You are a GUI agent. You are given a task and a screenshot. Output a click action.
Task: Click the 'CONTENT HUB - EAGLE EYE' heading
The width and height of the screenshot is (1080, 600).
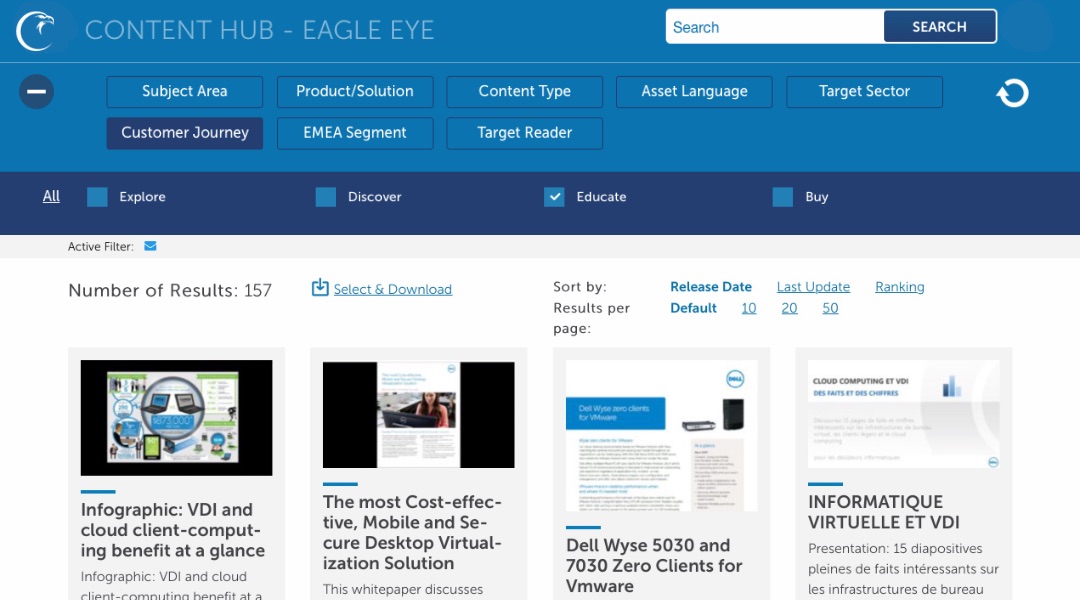point(260,30)
